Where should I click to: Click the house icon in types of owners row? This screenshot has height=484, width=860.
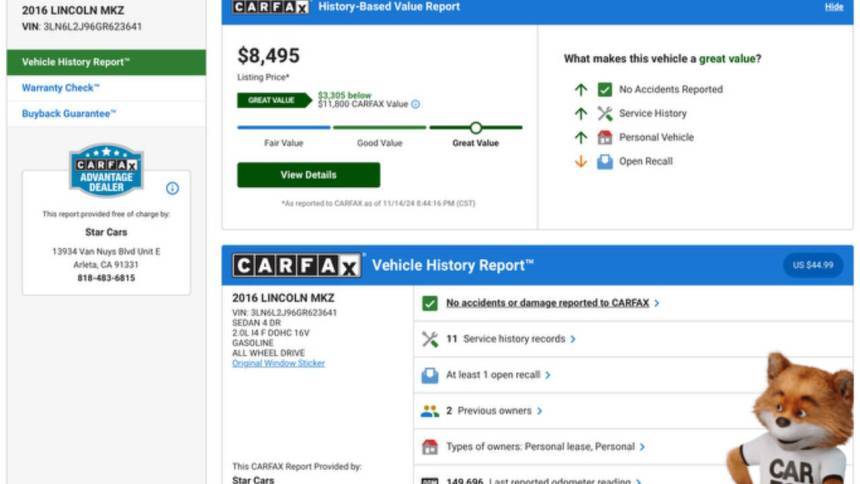(430, 447)
